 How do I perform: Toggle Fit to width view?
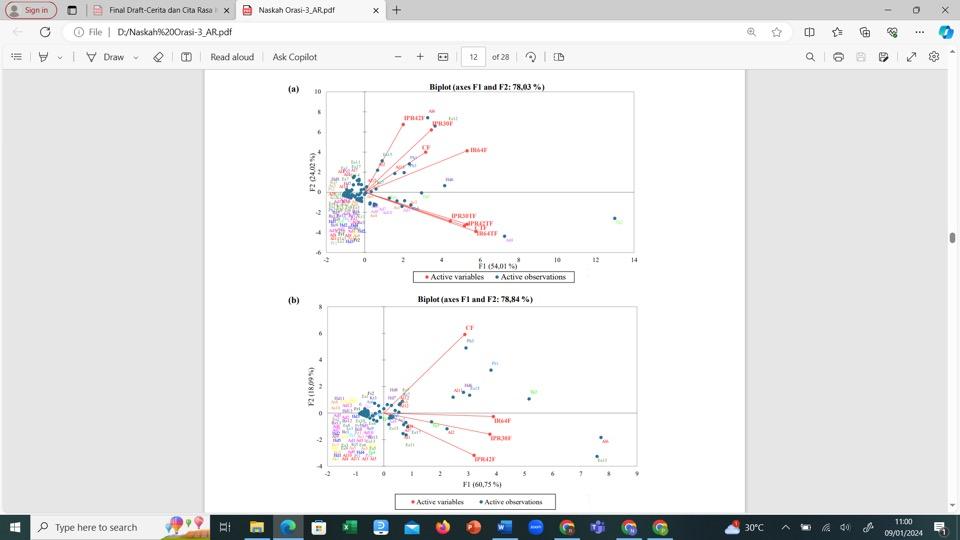443,57
